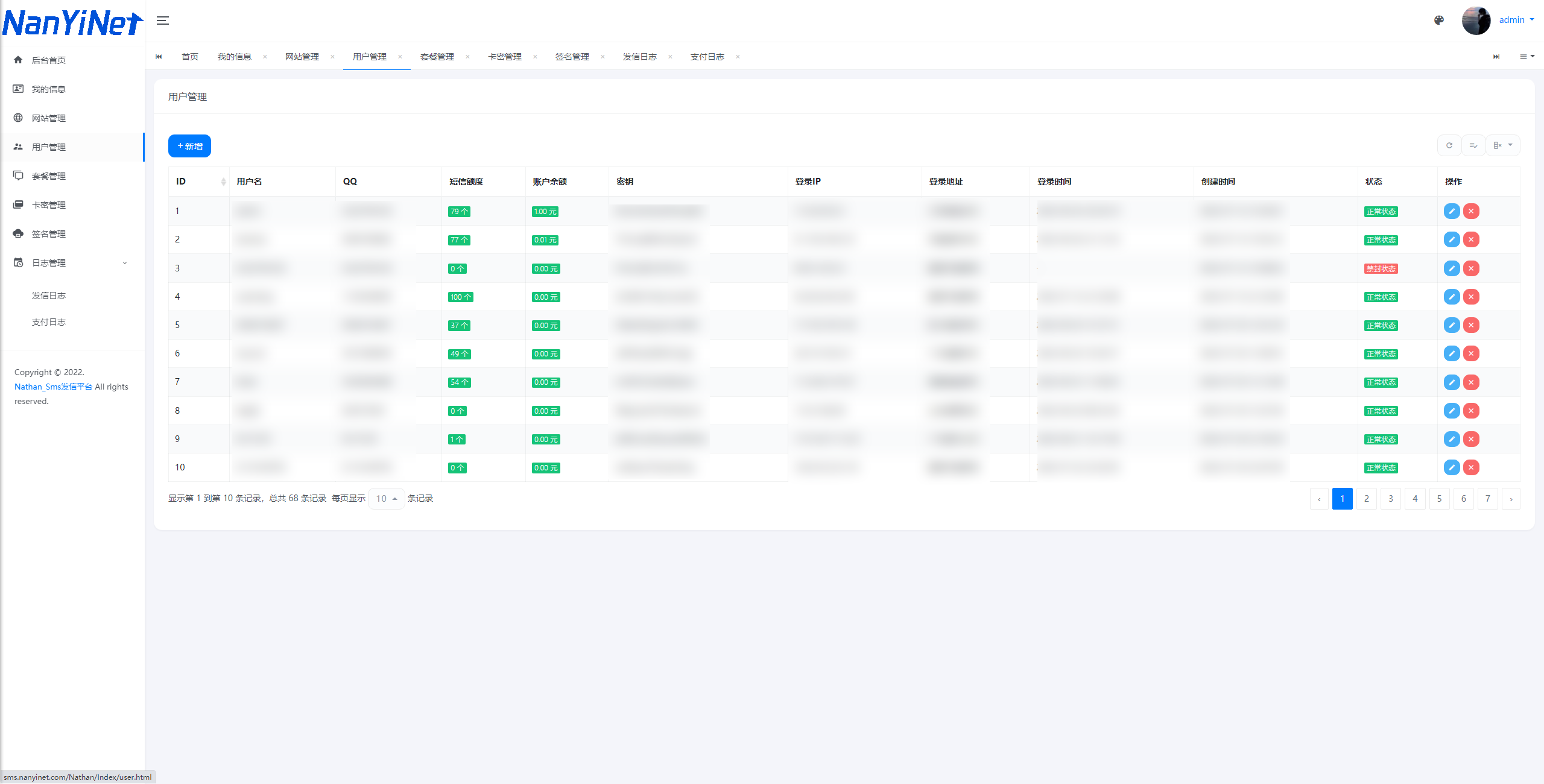The height and width of the screenshot is (784, 1544).
Task: Edit user row 1 pencil icon
Action: click(x=1452, y=211)
